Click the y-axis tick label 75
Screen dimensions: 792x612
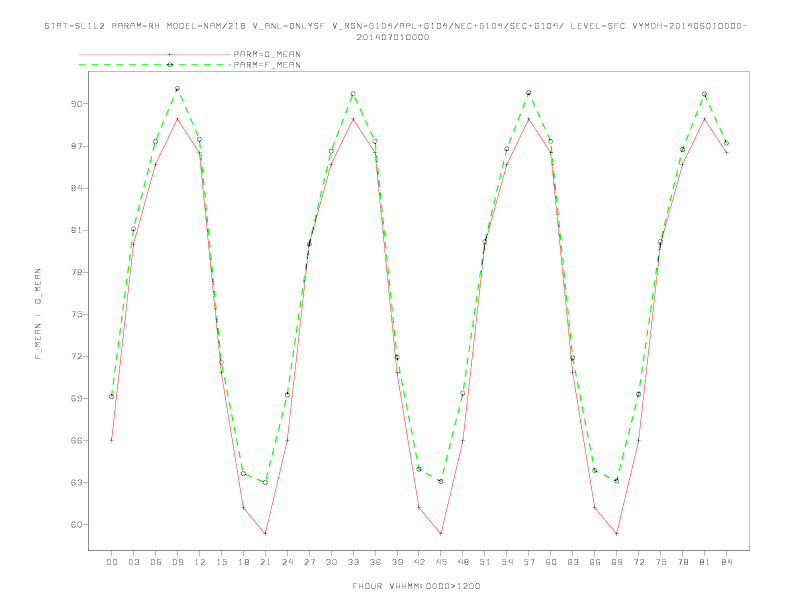pos(76,314)
